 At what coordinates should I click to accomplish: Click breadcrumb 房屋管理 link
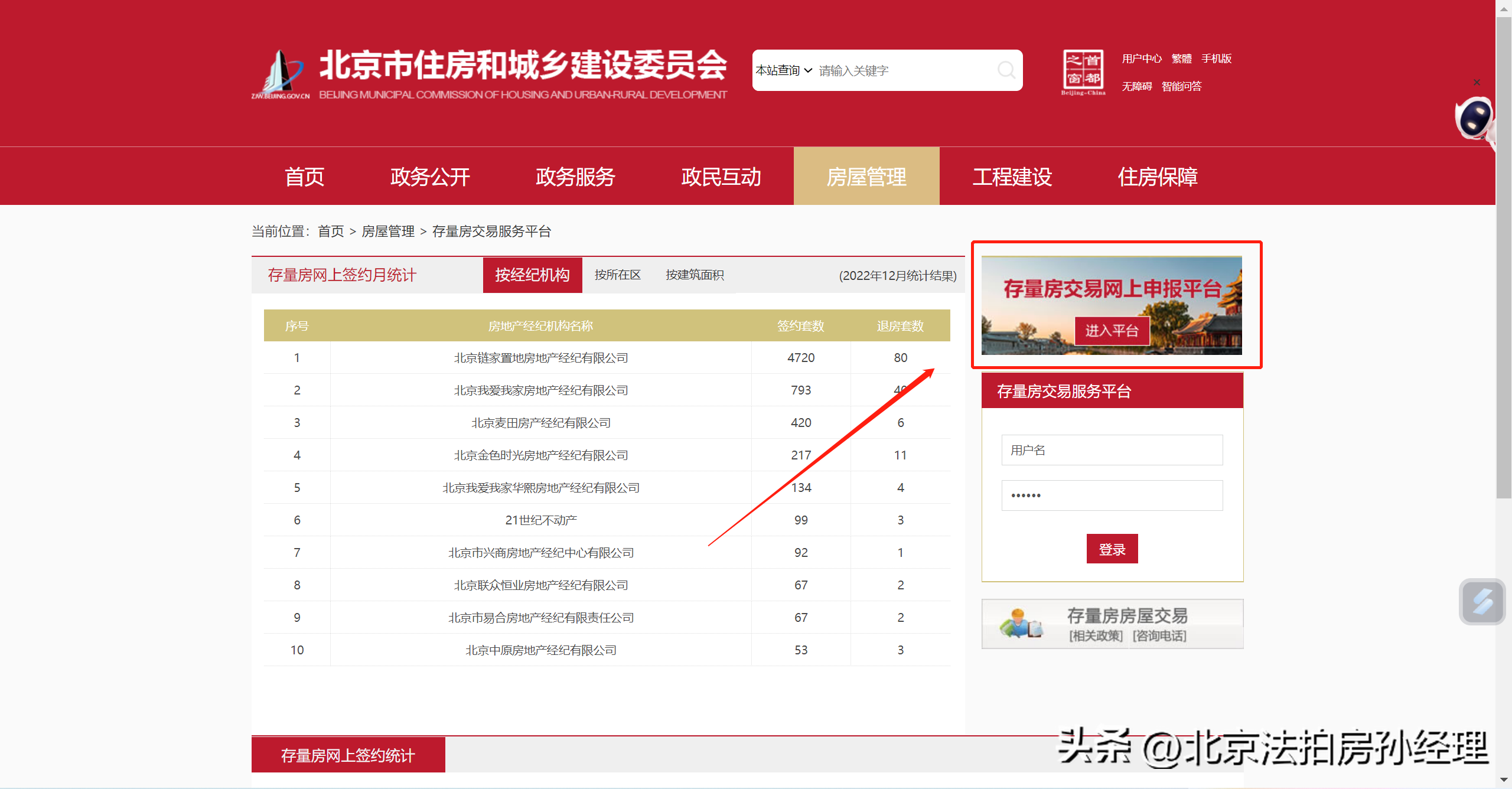[388, 232]
